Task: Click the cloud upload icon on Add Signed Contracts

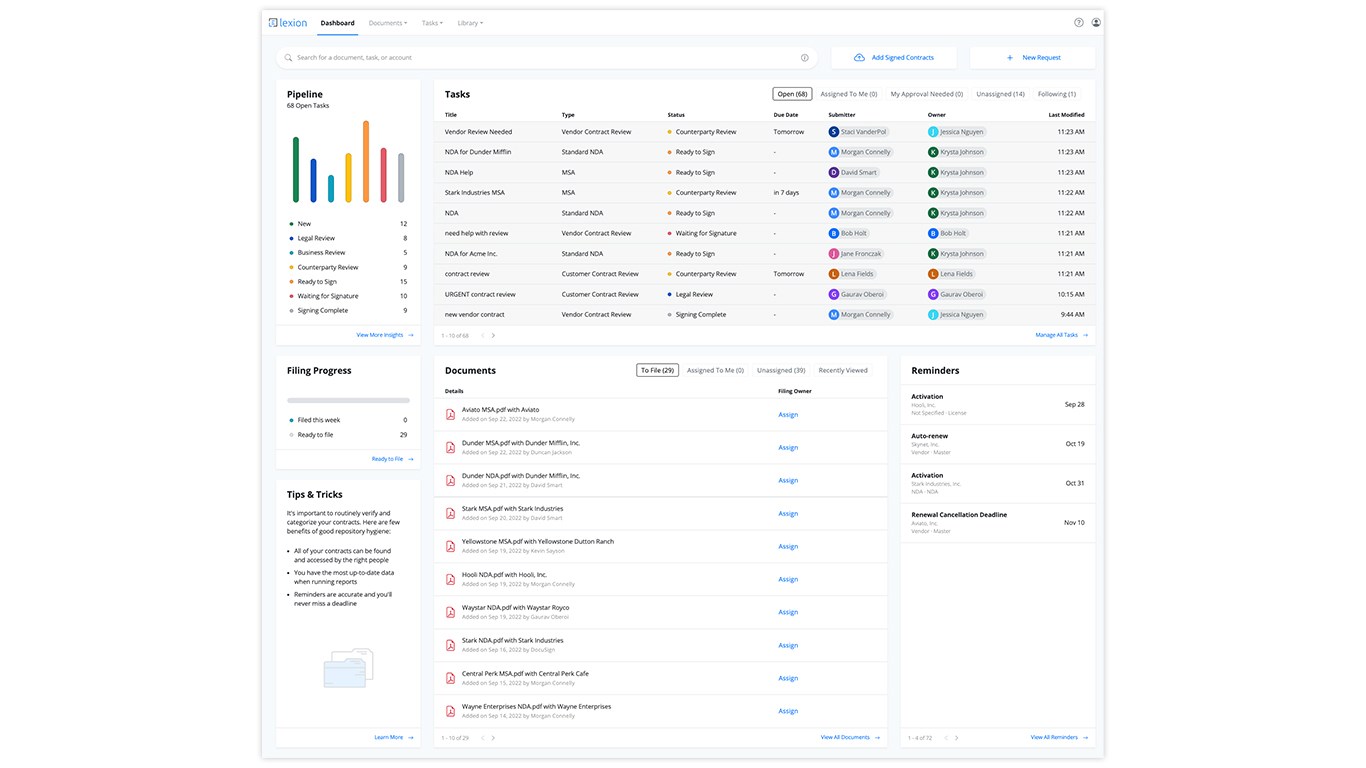Action: pyautogui.click(x=859, y=58)
